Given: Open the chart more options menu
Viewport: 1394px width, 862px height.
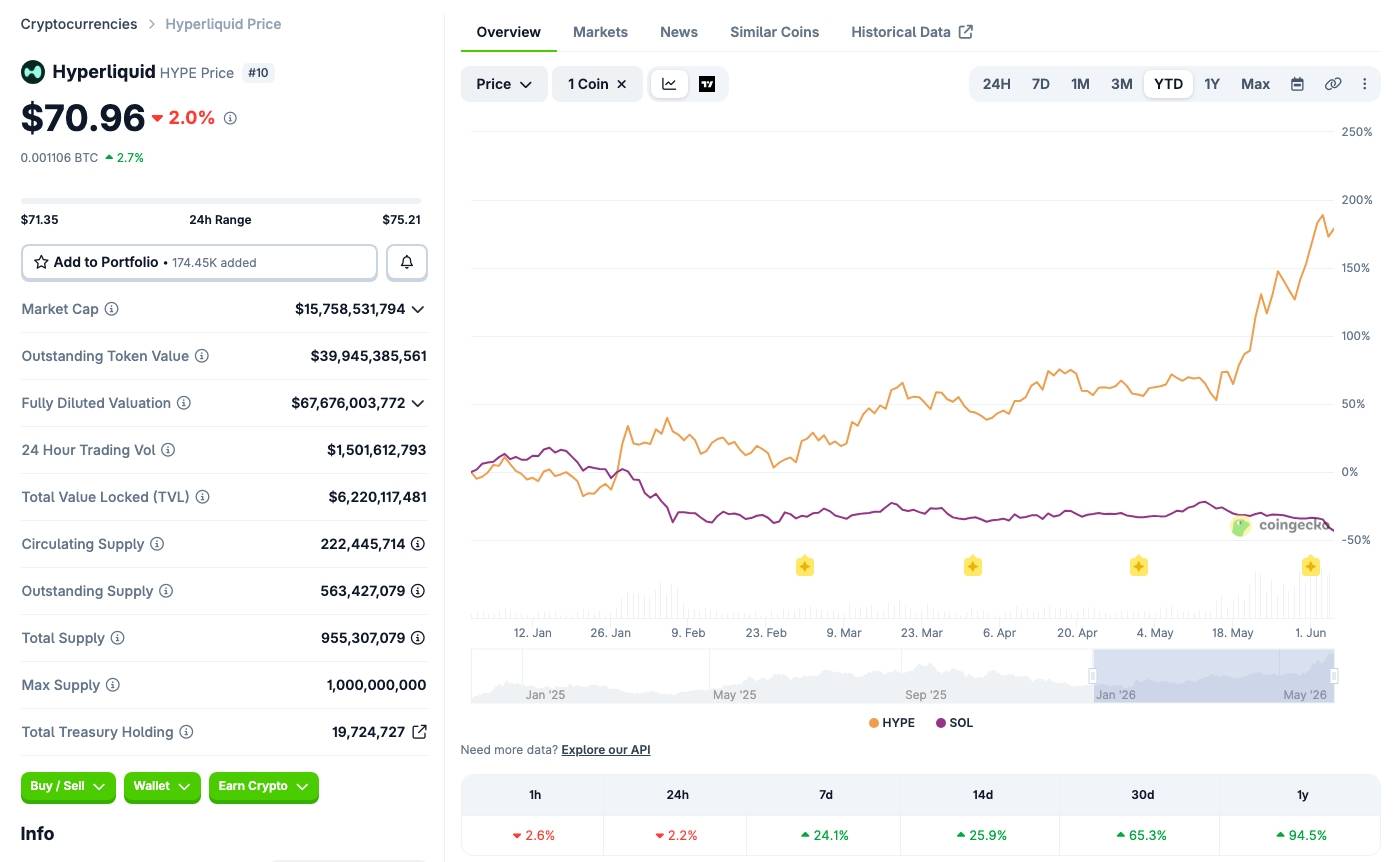Looking at the screenshot, I should click(x=1365, y=84).
